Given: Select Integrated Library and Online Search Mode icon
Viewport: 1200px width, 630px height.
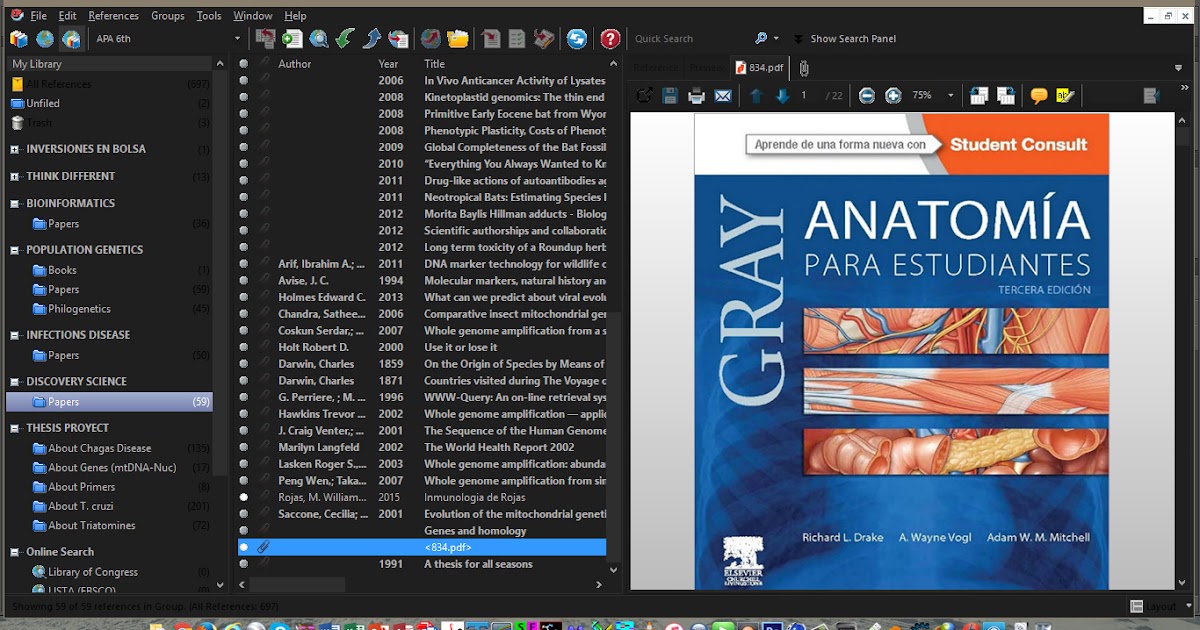Looking at the screenshot, I should click(x=71, y=39).
